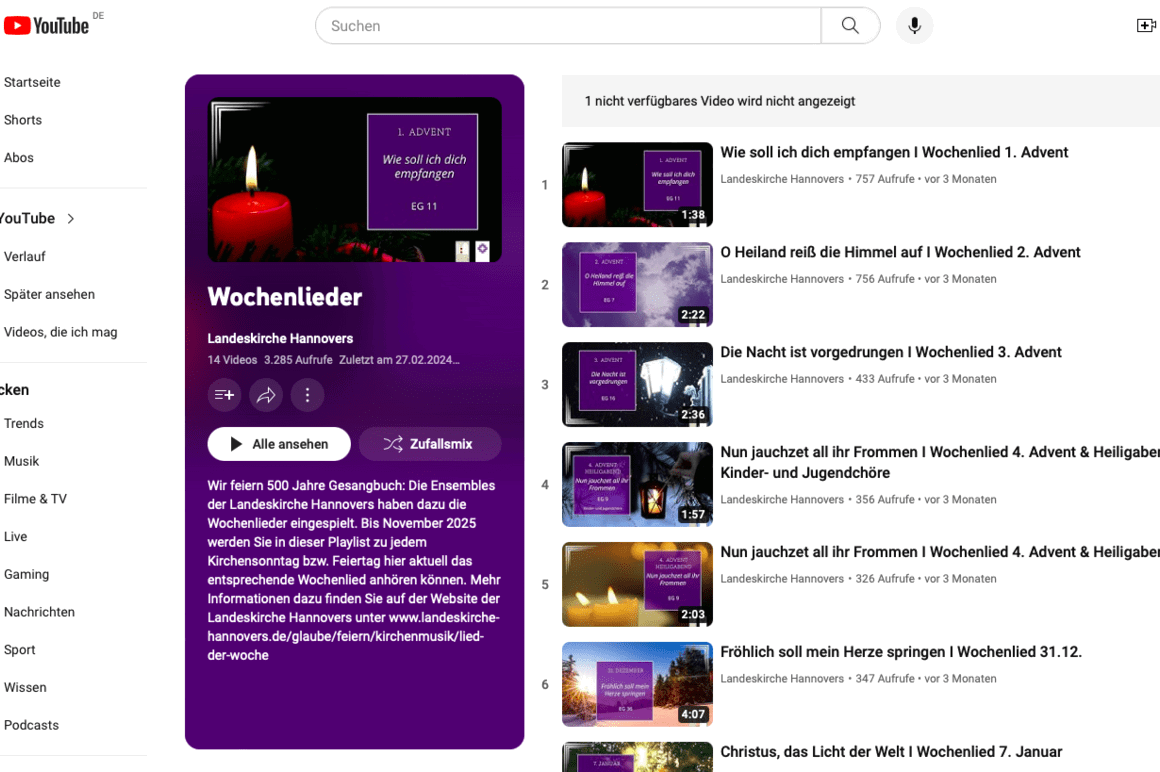Open the Shorts section in the sidebar
1160x772 pixels.
(x=23, y=120)
